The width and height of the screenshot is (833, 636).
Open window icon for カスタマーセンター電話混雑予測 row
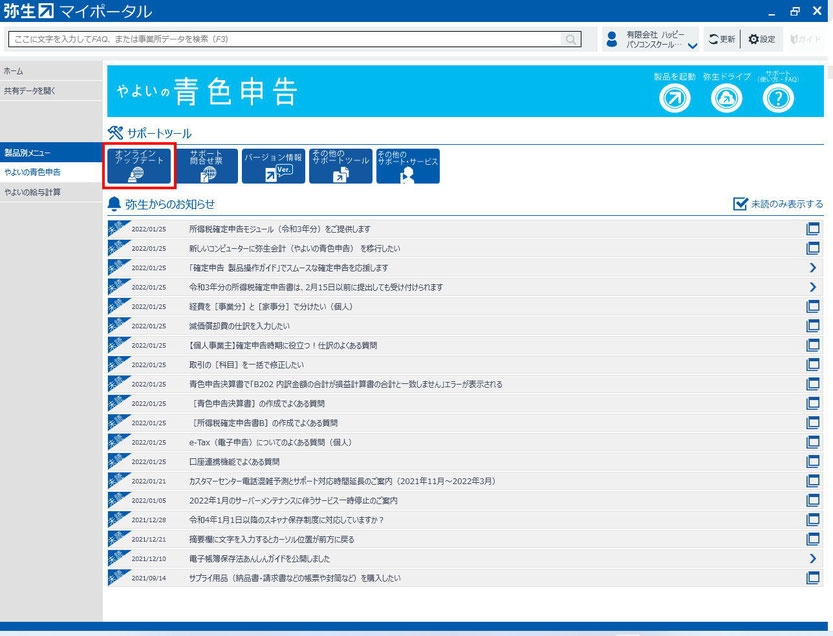coord(812,481)
